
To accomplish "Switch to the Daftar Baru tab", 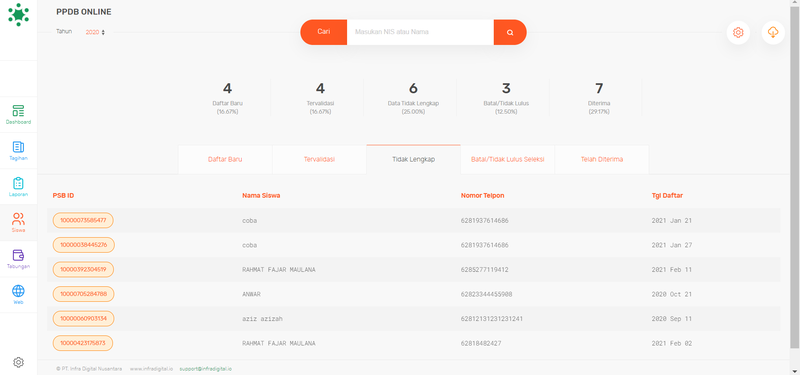I will click(x=225, y=159).
